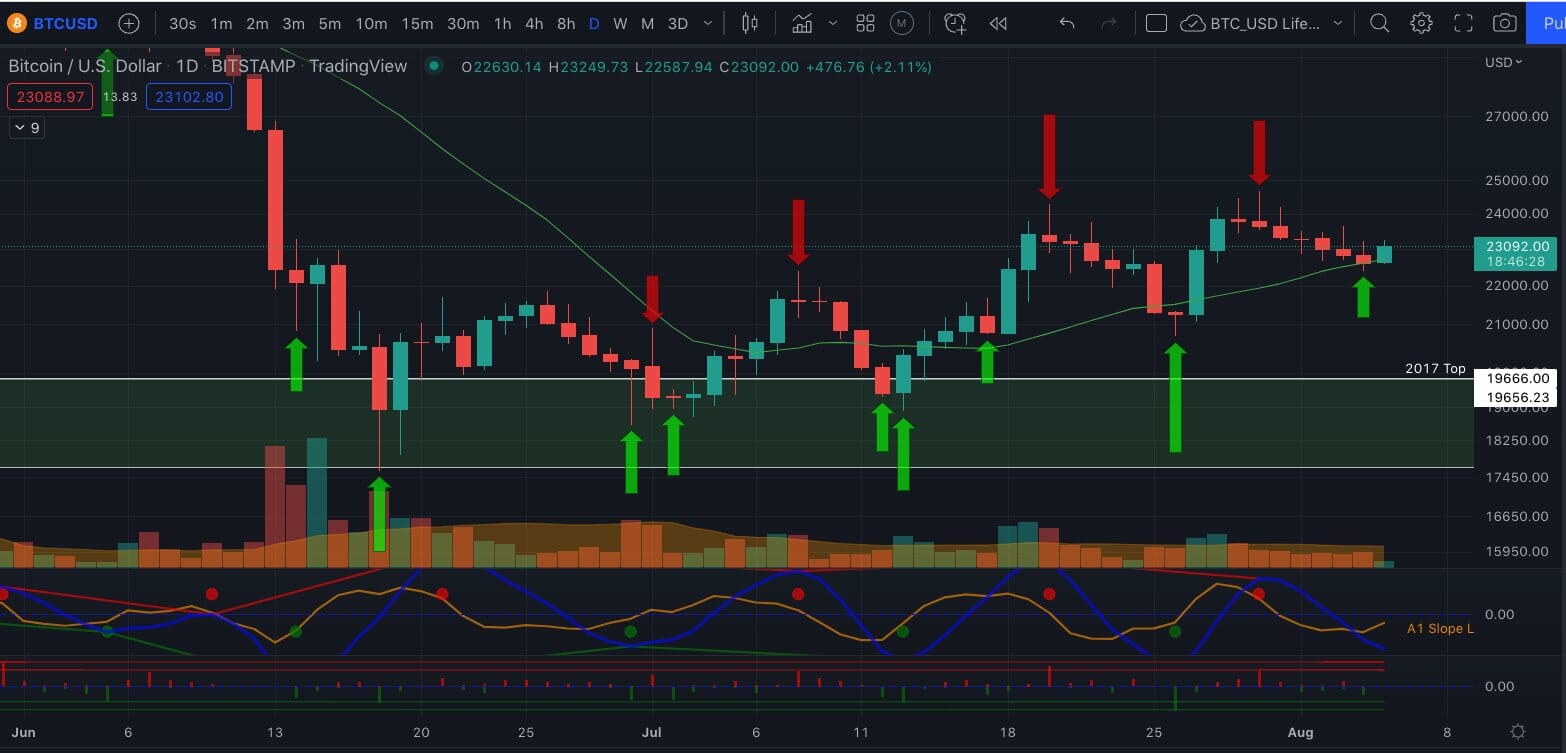This screenshot has width=1566, height=753.
Task: Click the compare or add symbol plus icon
Action: coord(129,23)
